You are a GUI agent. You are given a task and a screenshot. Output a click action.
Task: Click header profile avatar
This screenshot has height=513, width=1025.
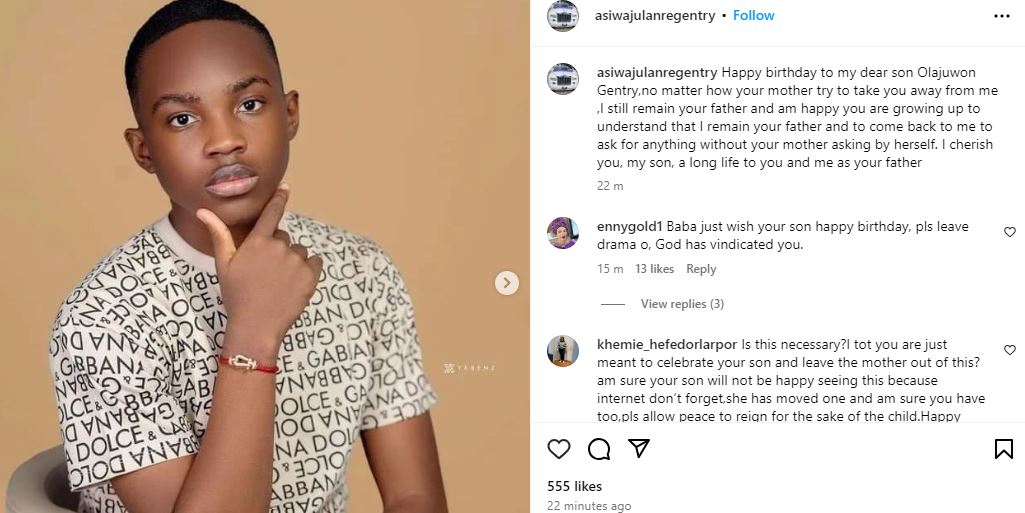563,16
